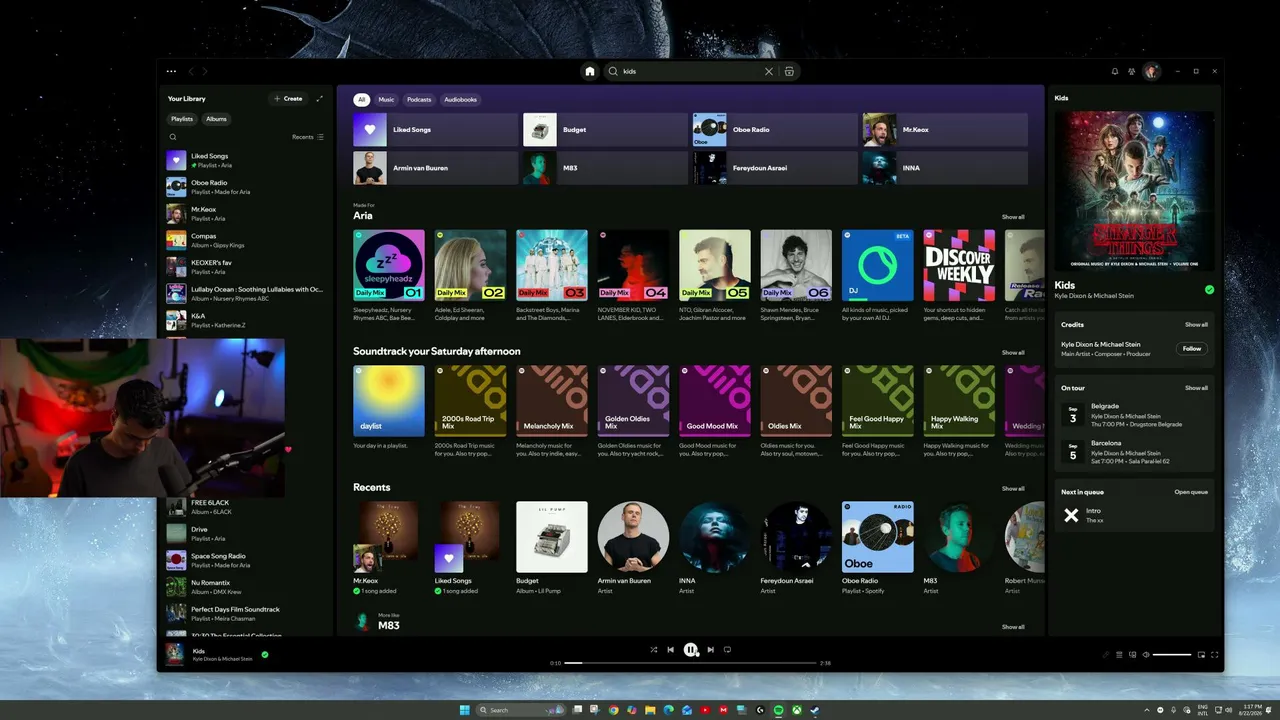Toggle shuffle playback
The image size is (1280, 720).
[x=654, y=650]
